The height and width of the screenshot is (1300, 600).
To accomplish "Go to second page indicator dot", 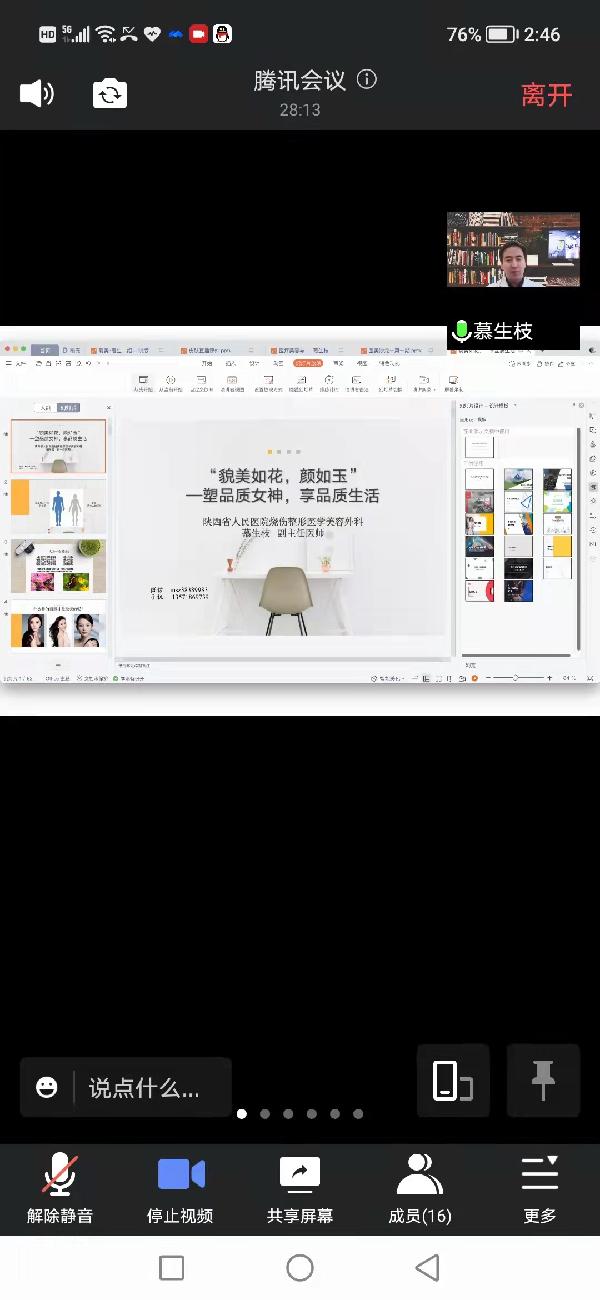I will point(265,1114).
